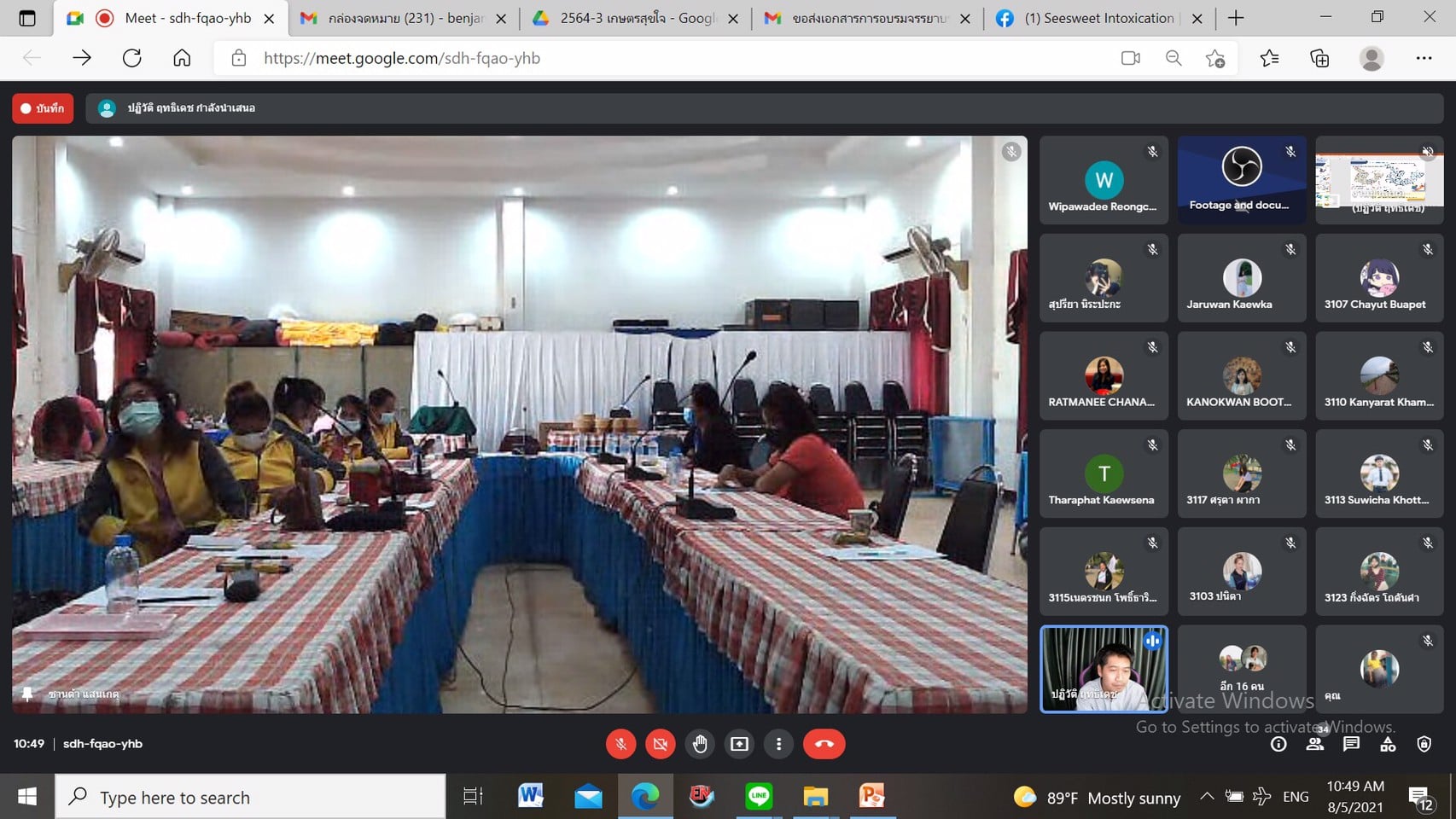The image size is (1456, 819).
Task: Open the Activities panel icon
Action: [1388, 744]
